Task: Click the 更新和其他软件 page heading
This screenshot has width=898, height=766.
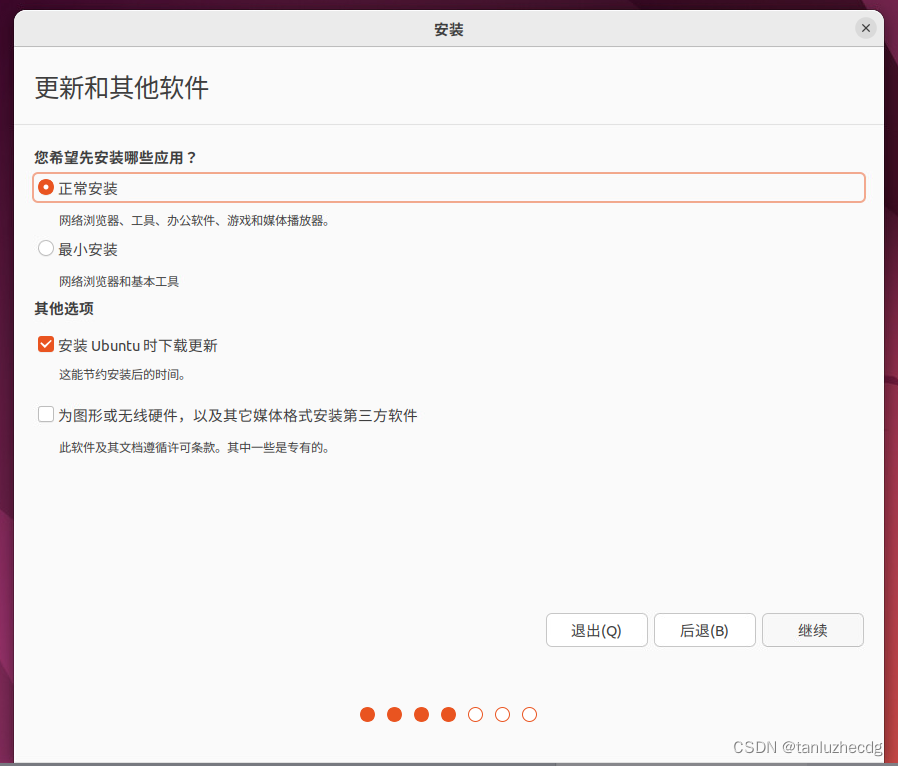Action: (122, 88)
